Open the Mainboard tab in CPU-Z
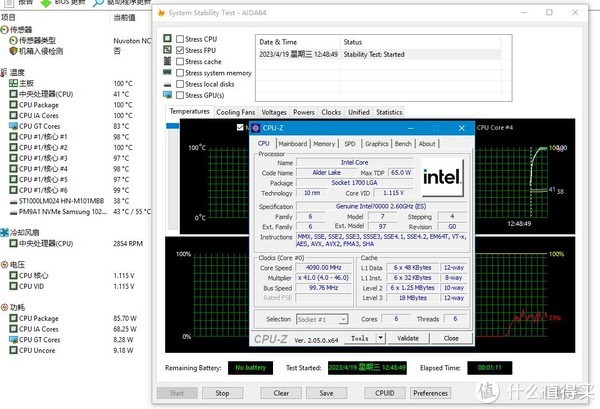This screenshot has width=600, height=409. (x=292, y=144)
